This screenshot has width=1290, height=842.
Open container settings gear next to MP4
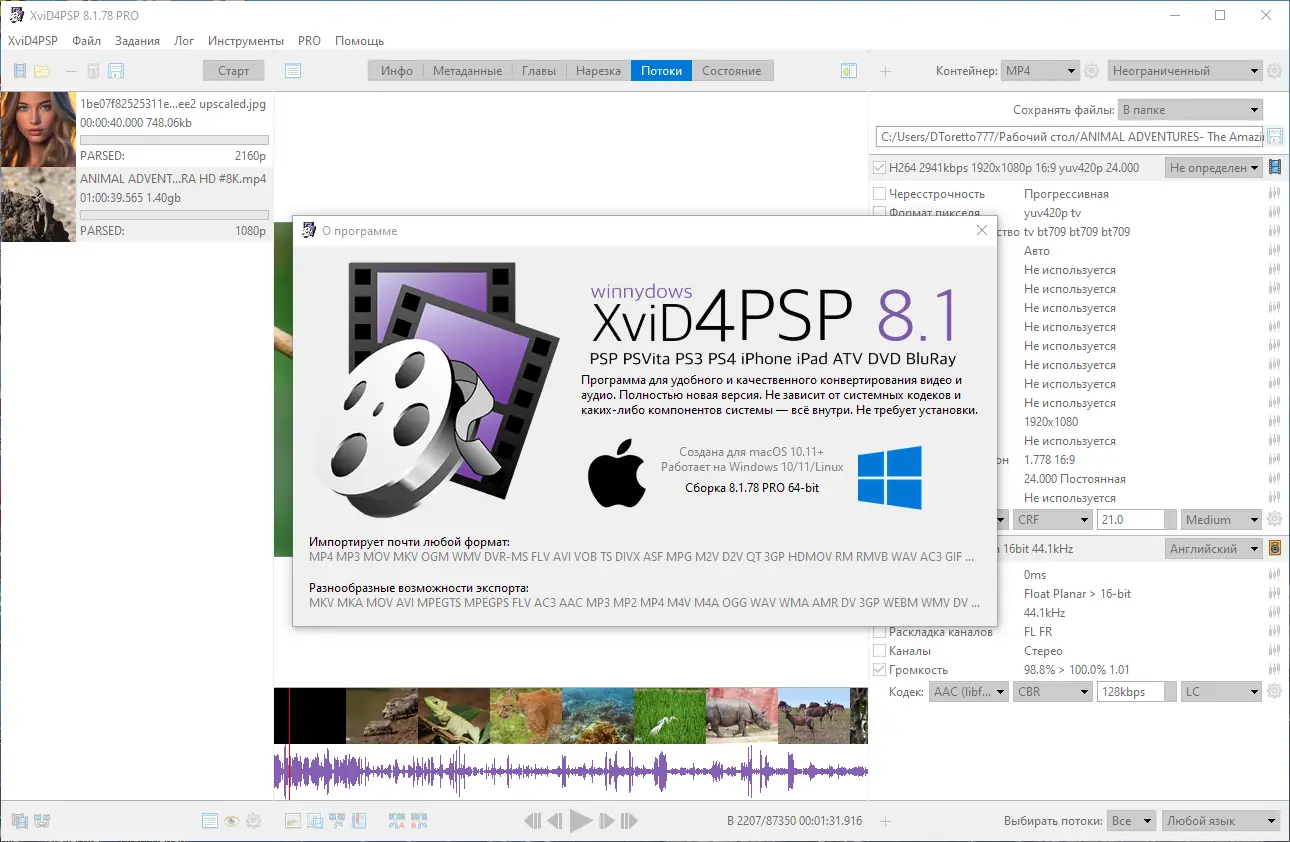click(x=1092, y=71)
